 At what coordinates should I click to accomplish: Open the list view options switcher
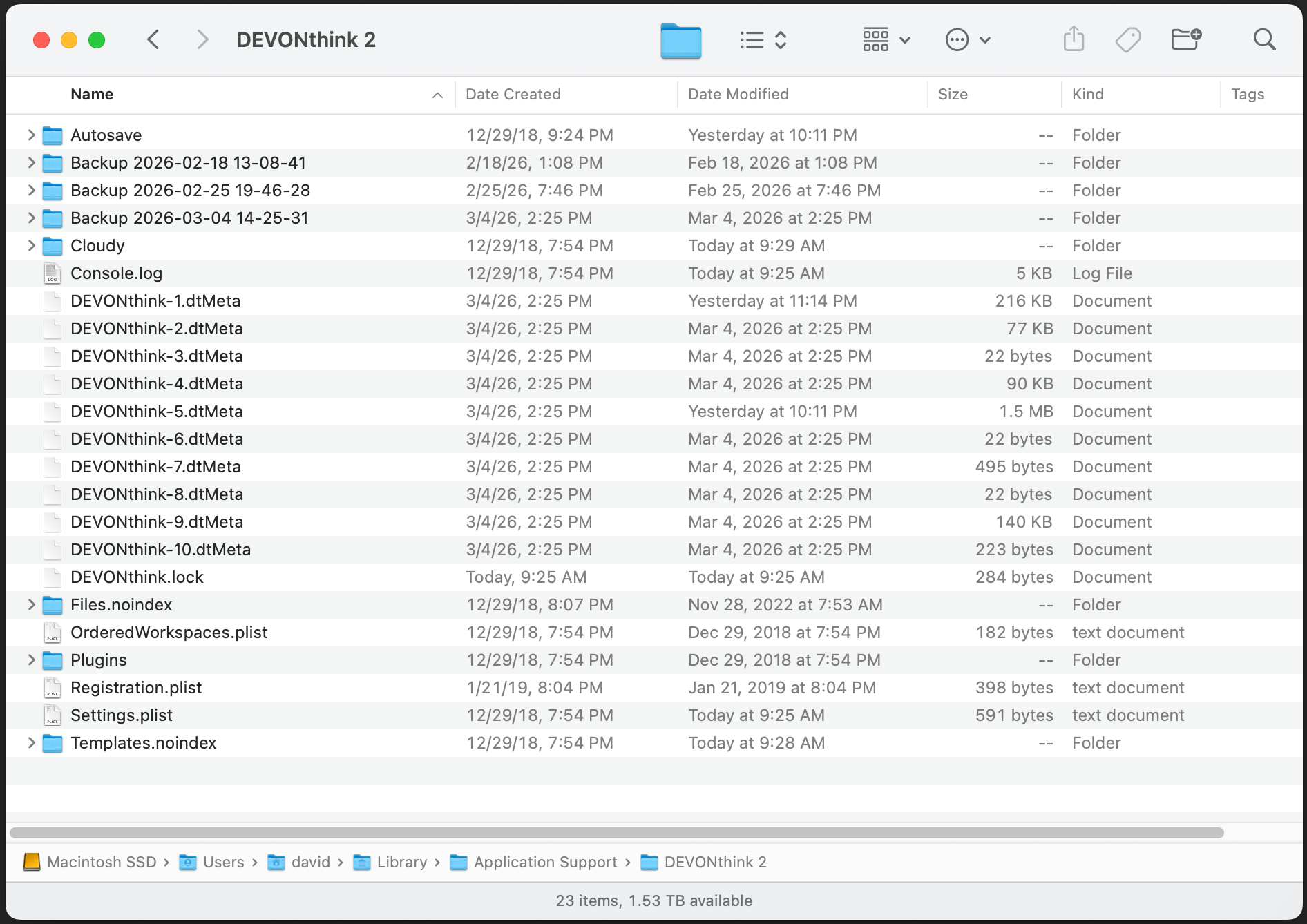[763, 40]
